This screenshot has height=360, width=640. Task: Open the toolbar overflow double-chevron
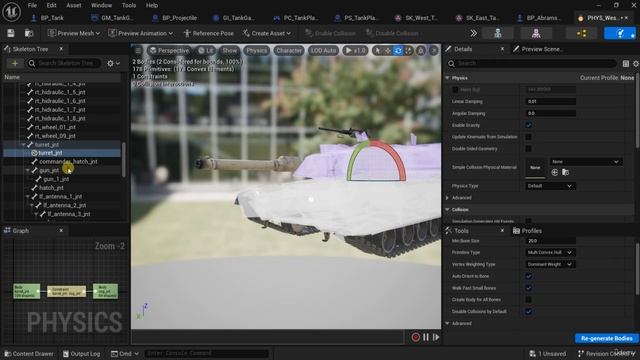[x=473, y=33]
